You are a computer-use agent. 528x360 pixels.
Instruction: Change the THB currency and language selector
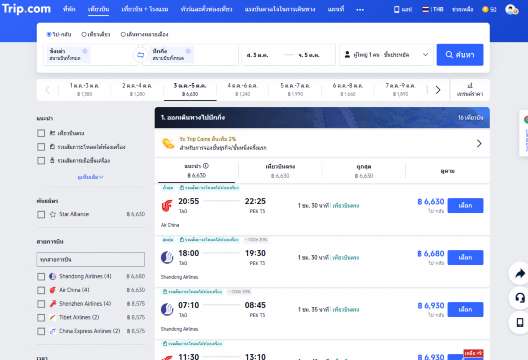(x=433, y=9)
